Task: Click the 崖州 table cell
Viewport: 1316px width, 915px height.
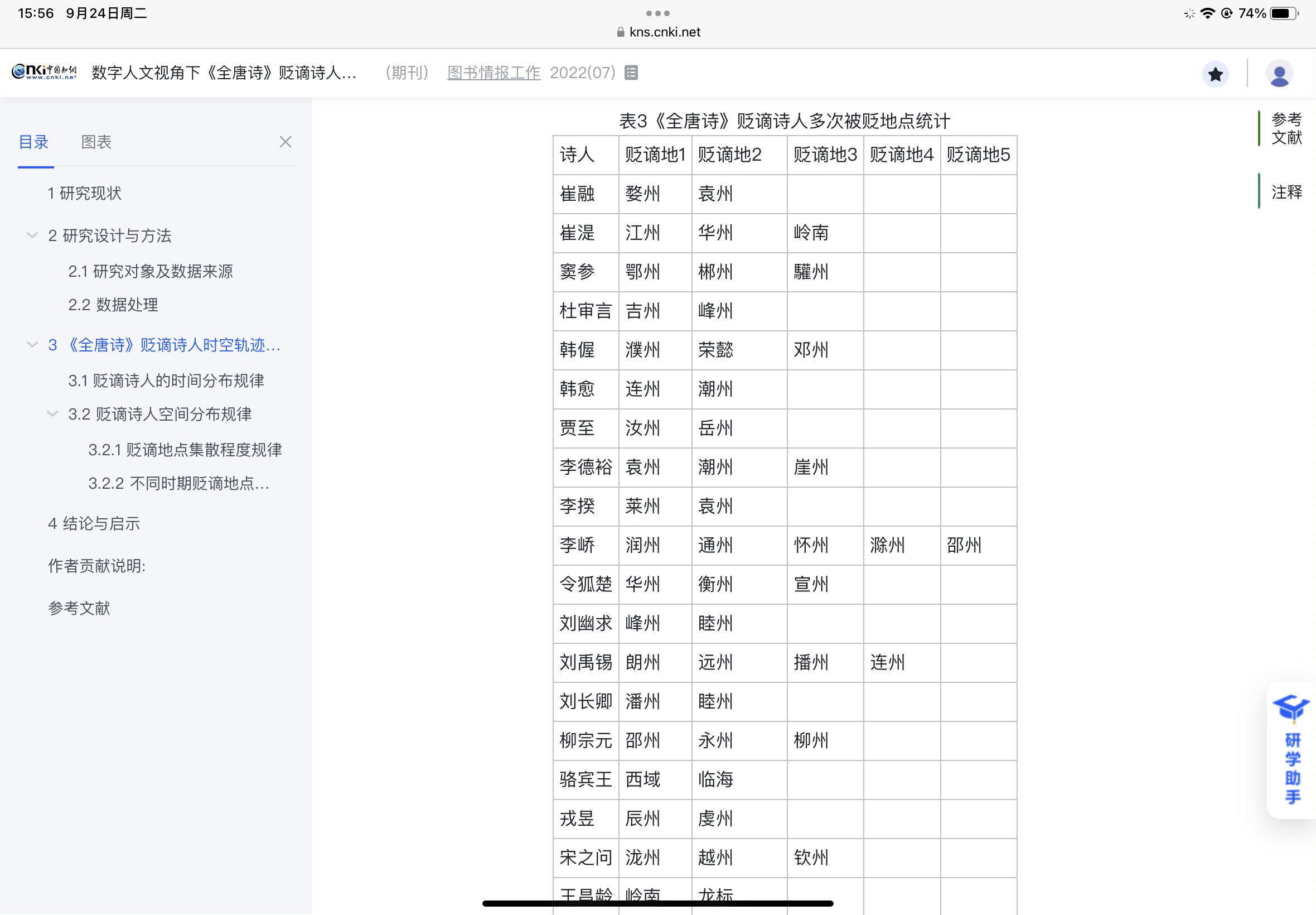Action: click(x=825, y=466)
